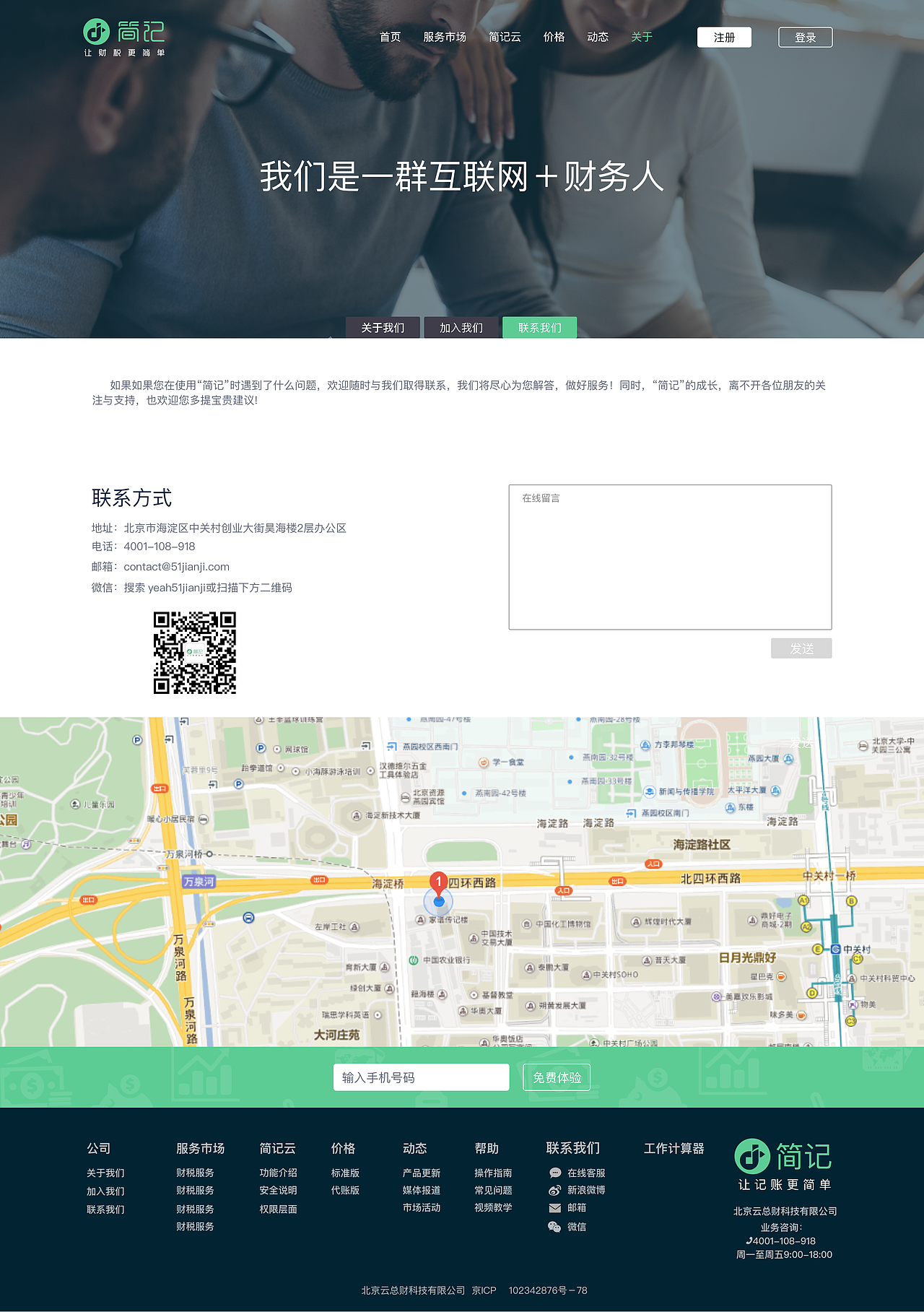
Task: Click the 输入手机号码 input field
Action: pyautogui.click(x=422, y=1077)
